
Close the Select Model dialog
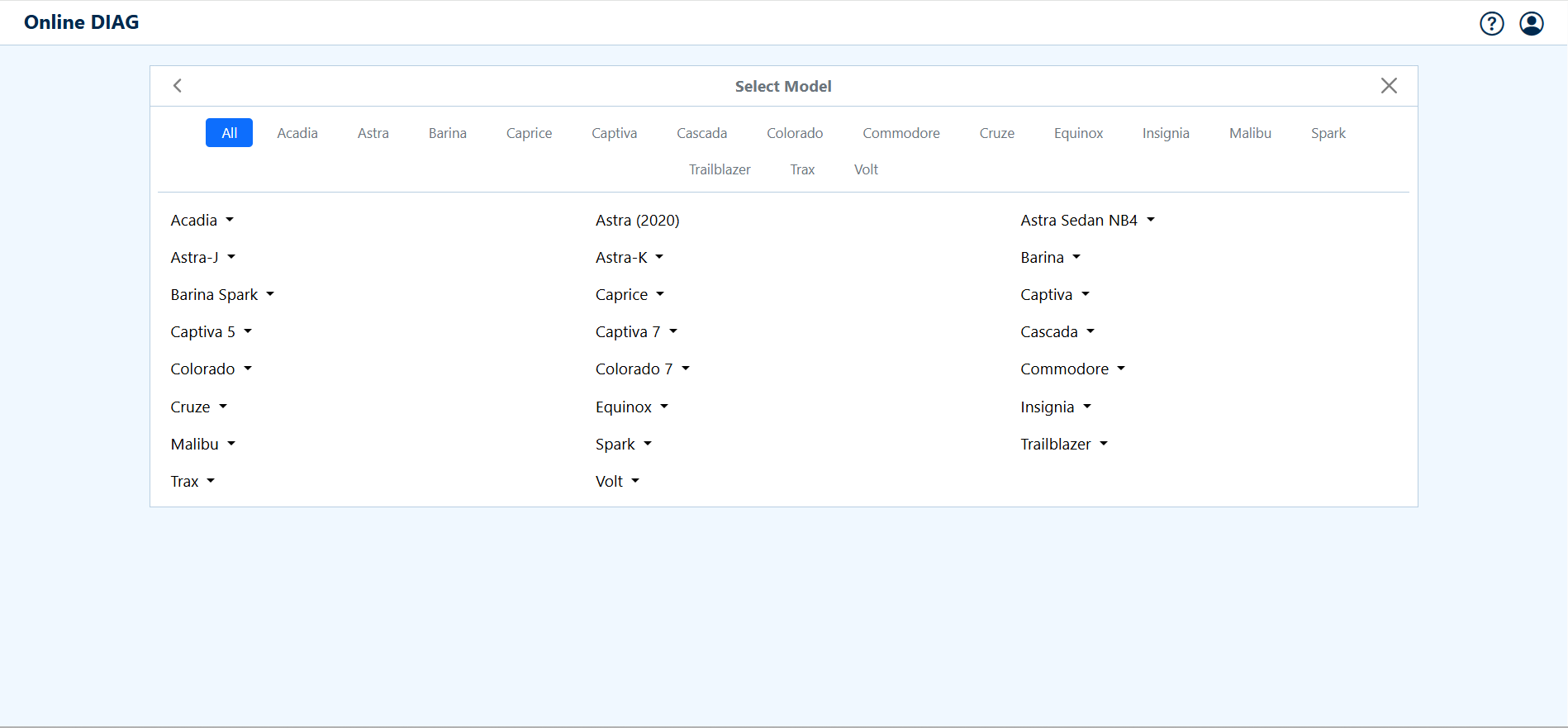coord(1389,86)
